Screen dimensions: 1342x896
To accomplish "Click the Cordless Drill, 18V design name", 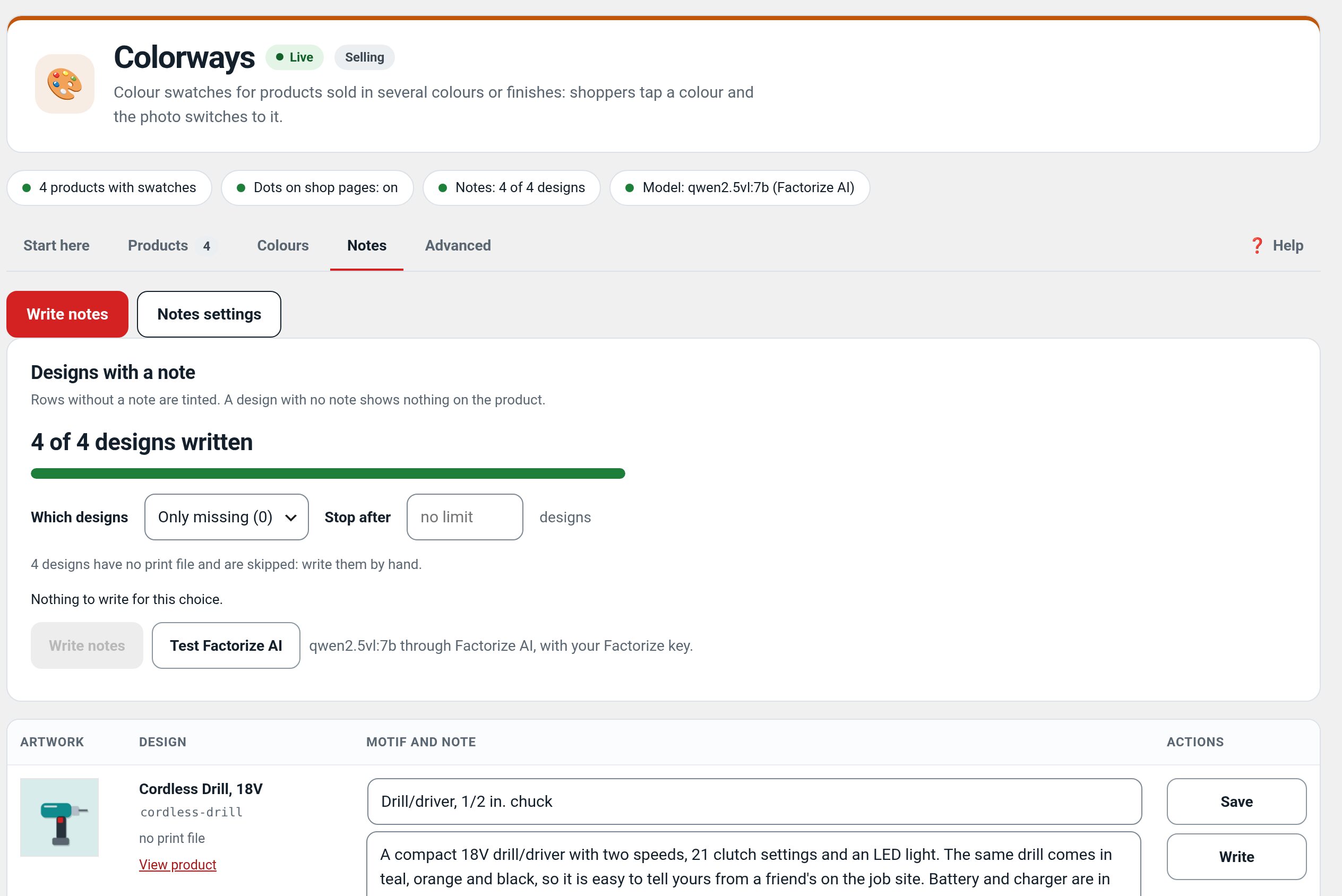I will (x=201, y=789).
